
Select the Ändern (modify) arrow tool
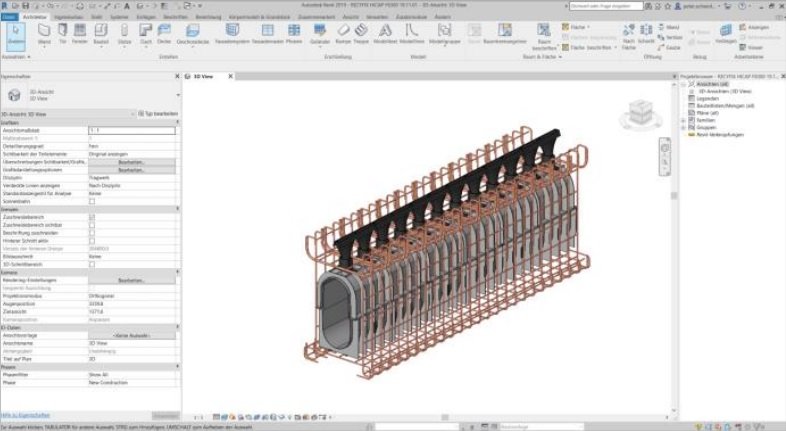coord(16,36)
